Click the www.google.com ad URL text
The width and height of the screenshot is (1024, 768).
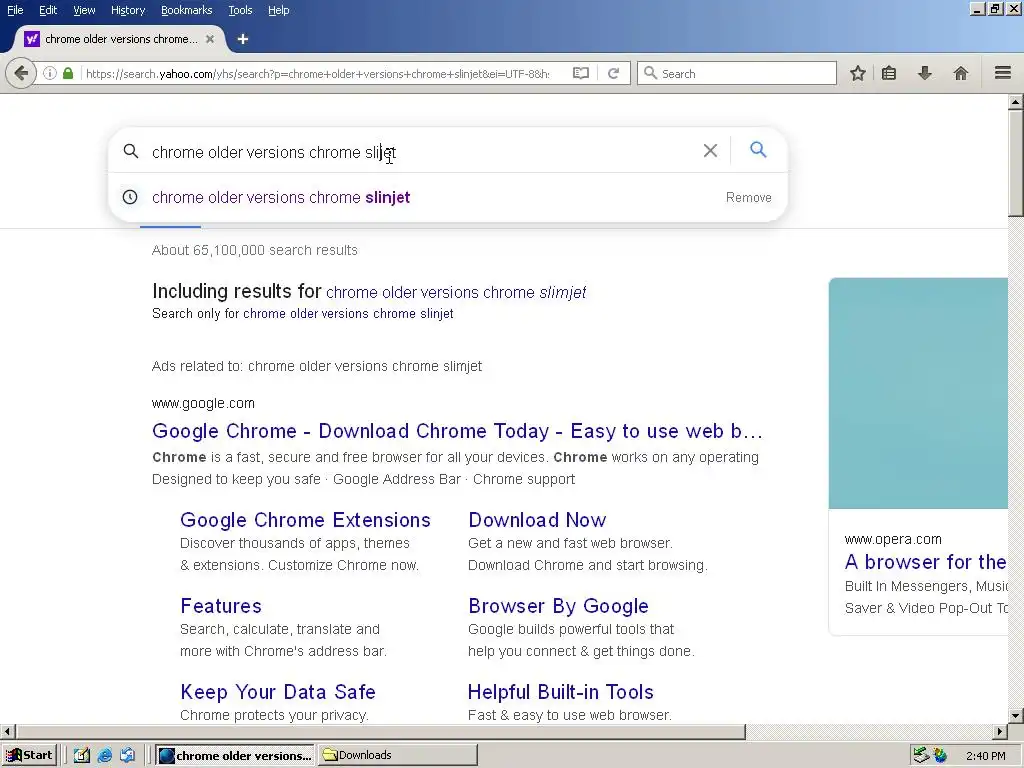click(203, 404)
